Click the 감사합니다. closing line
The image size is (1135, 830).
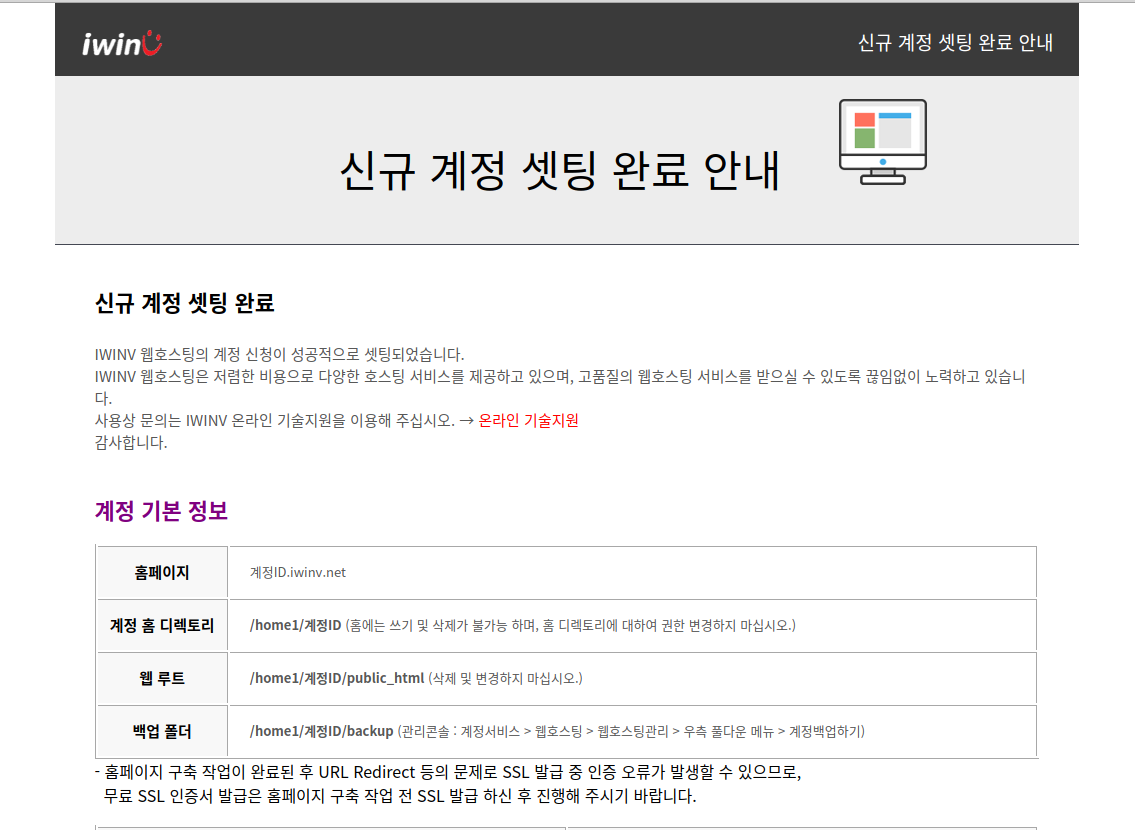[x=131, y=442]
